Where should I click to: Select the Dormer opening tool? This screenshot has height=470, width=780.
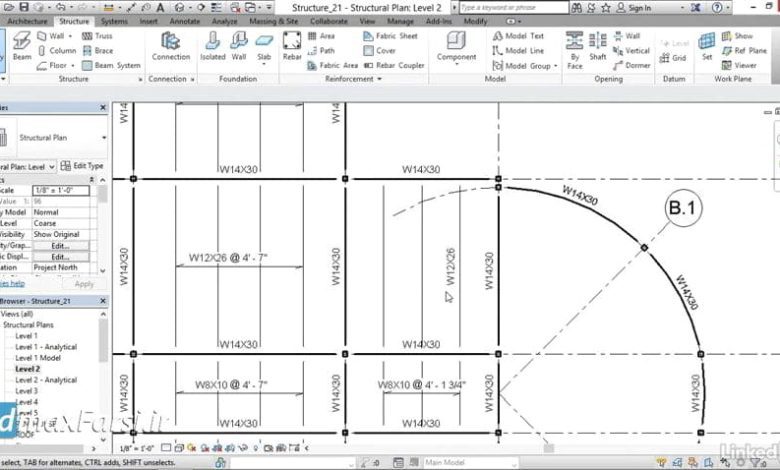point(631,65)
